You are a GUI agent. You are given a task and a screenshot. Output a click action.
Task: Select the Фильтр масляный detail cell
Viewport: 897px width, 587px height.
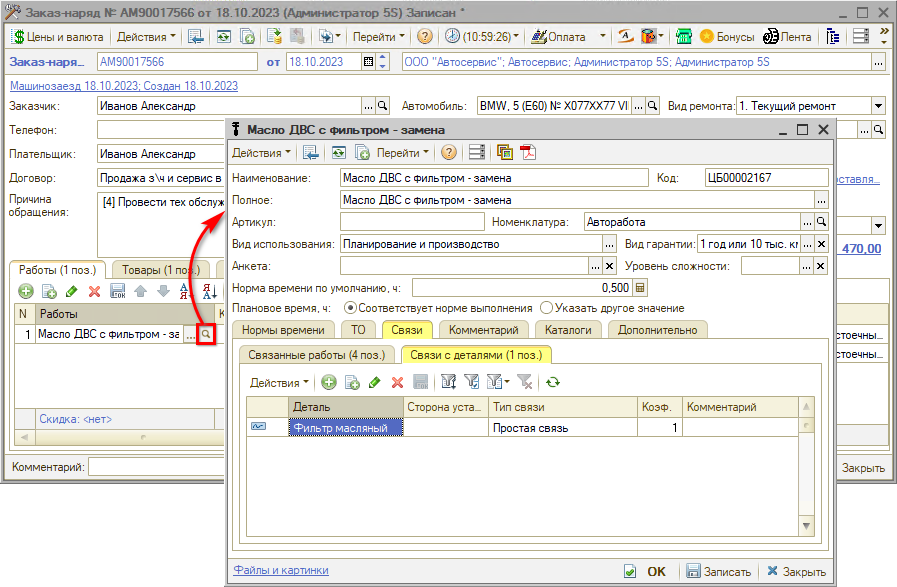click(346, 428)
